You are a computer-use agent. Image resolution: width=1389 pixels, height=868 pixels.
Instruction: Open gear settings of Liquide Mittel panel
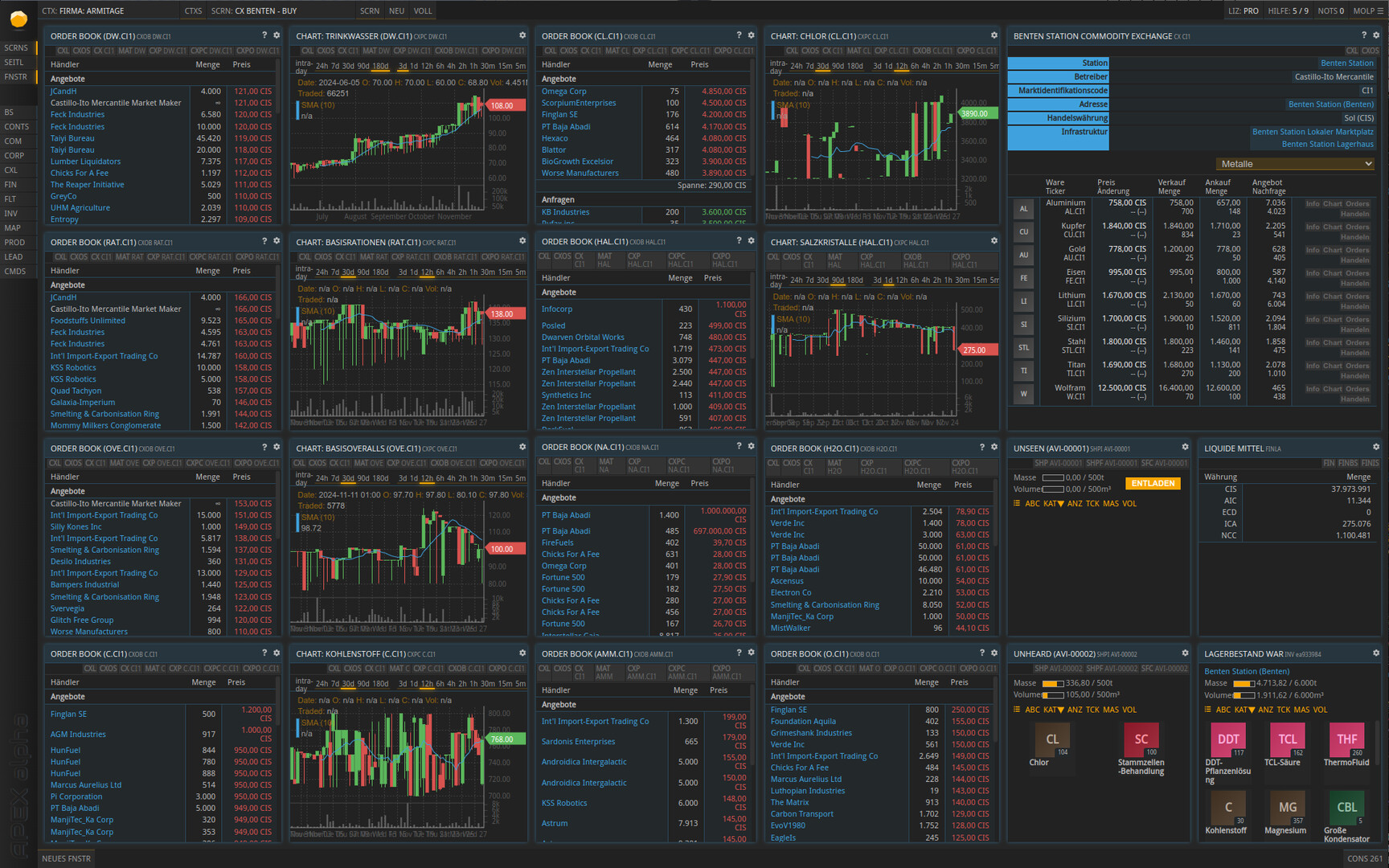[x=1375, y=448]
